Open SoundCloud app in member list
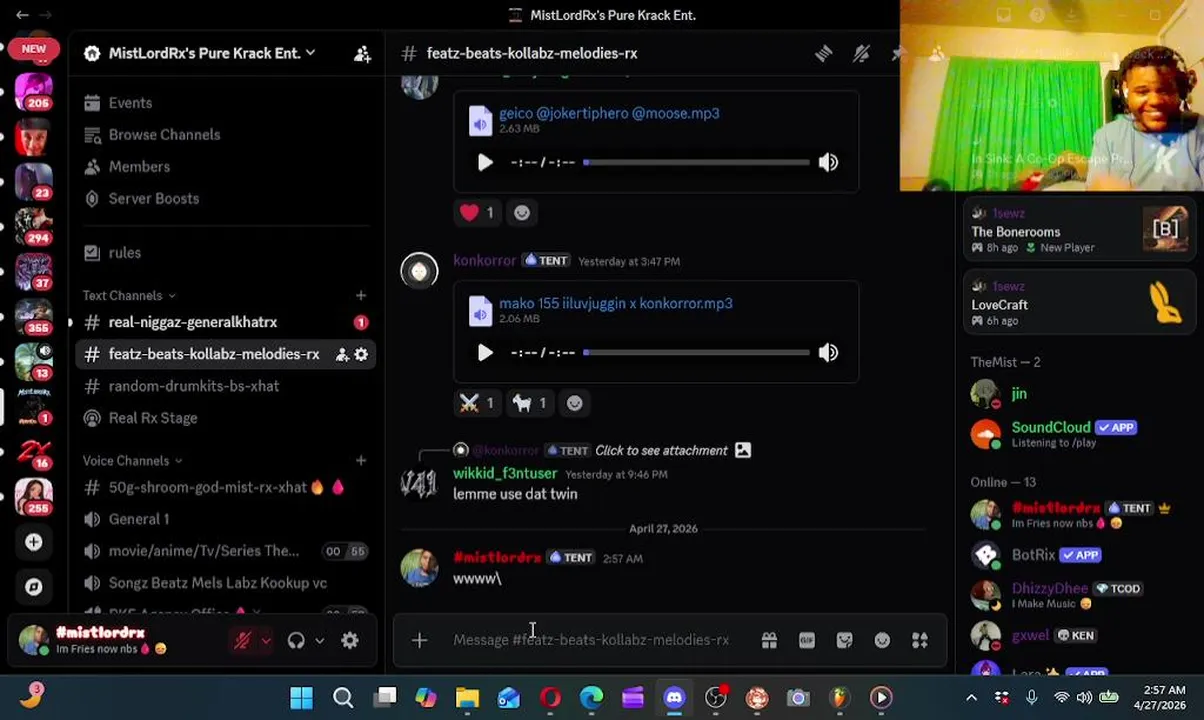 tap(1080, 434)
